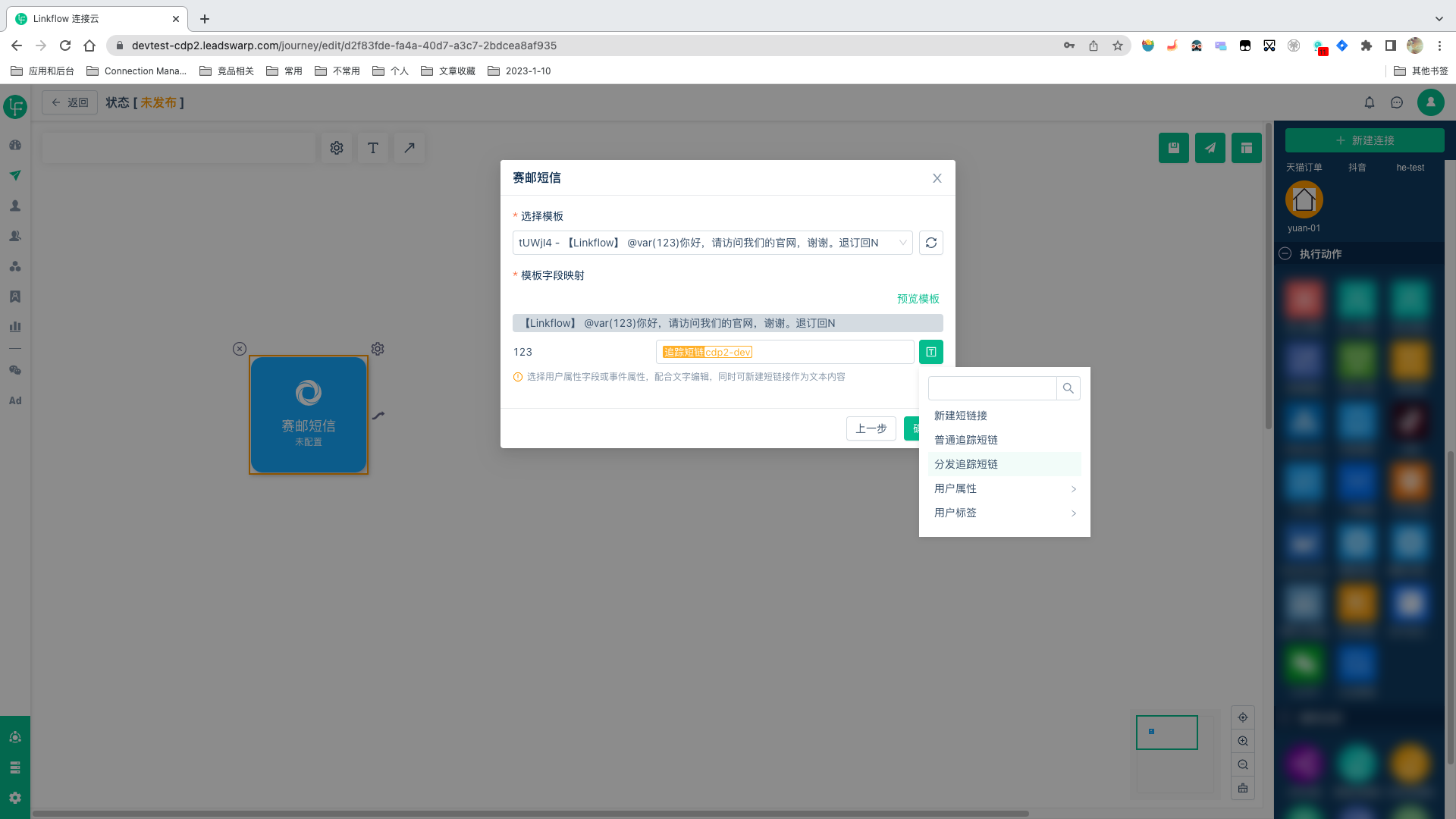Click the Ad icon in the left sidebar
The height and width of the screenshot is (819, 1456).
click(x=14, y=400)
